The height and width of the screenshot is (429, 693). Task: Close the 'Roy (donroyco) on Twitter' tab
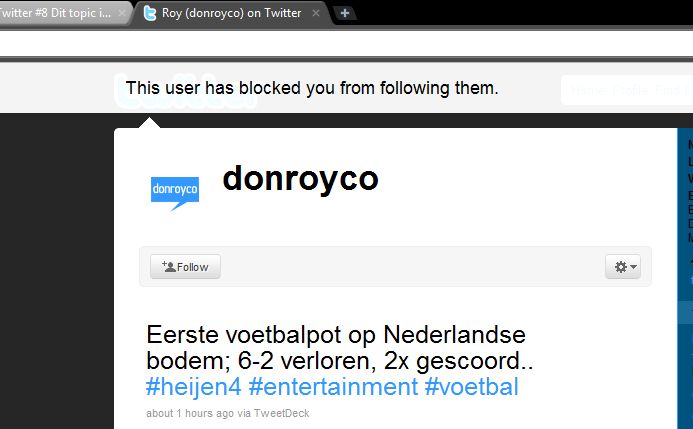pos(316,13)
